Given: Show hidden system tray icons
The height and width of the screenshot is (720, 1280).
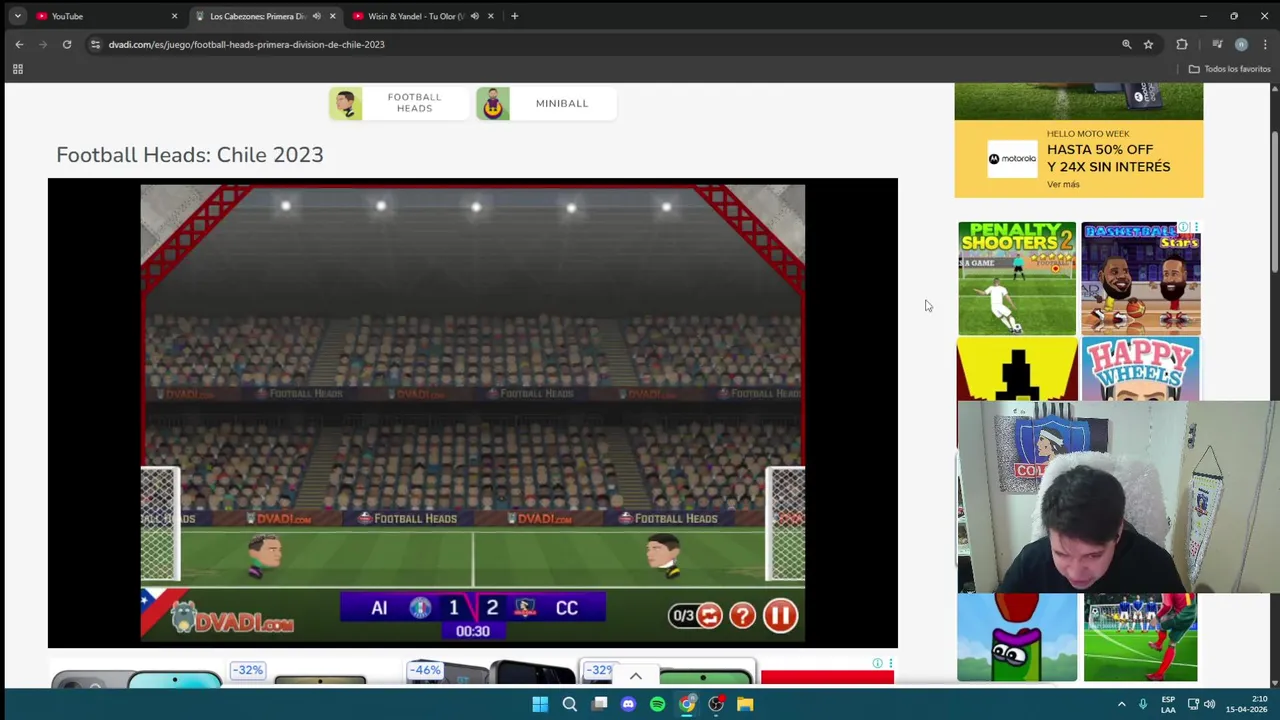Looking at the screenshot, I should tap(1121, 704).
